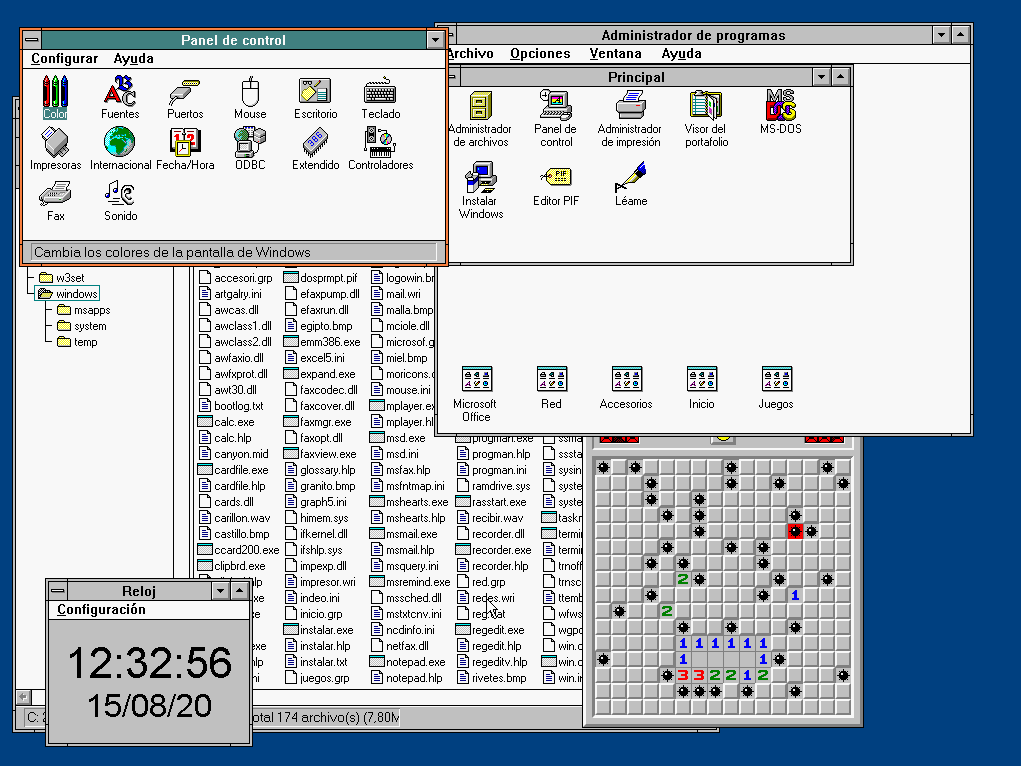Open the Fuentes applet in Panel de control

120,96
